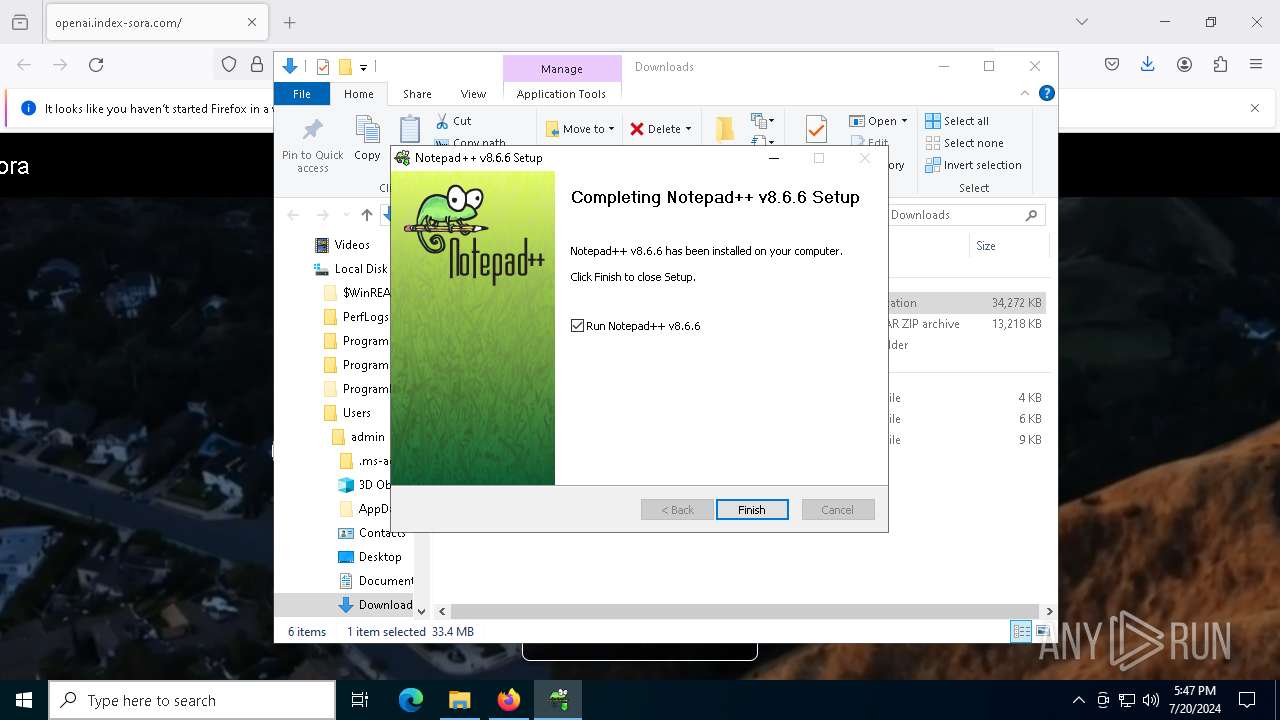Click Properties checkmark icon in ribbon

[816, 129]
